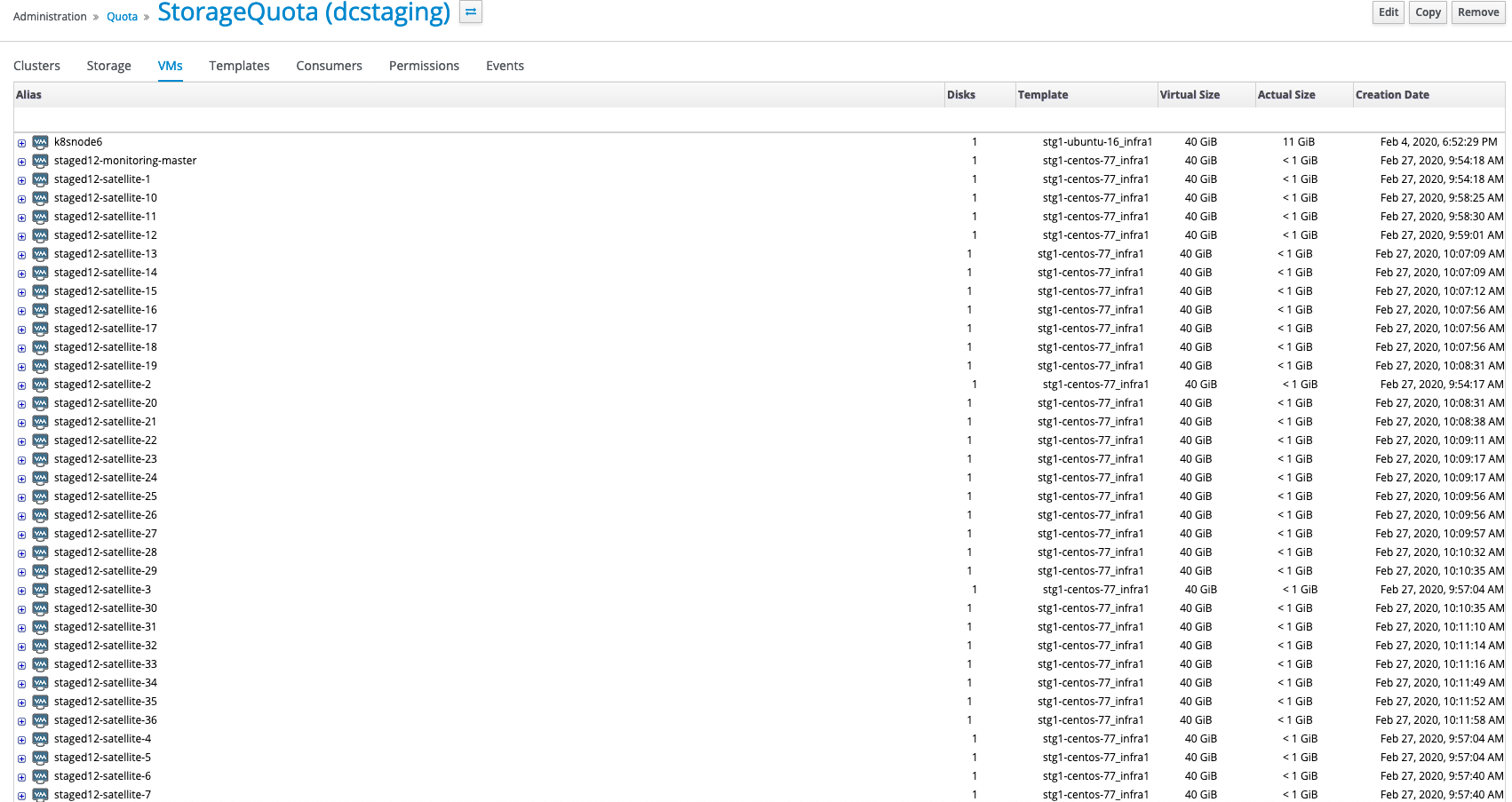Click the swap icon beside StorageQuota title

tap(471, 12)
